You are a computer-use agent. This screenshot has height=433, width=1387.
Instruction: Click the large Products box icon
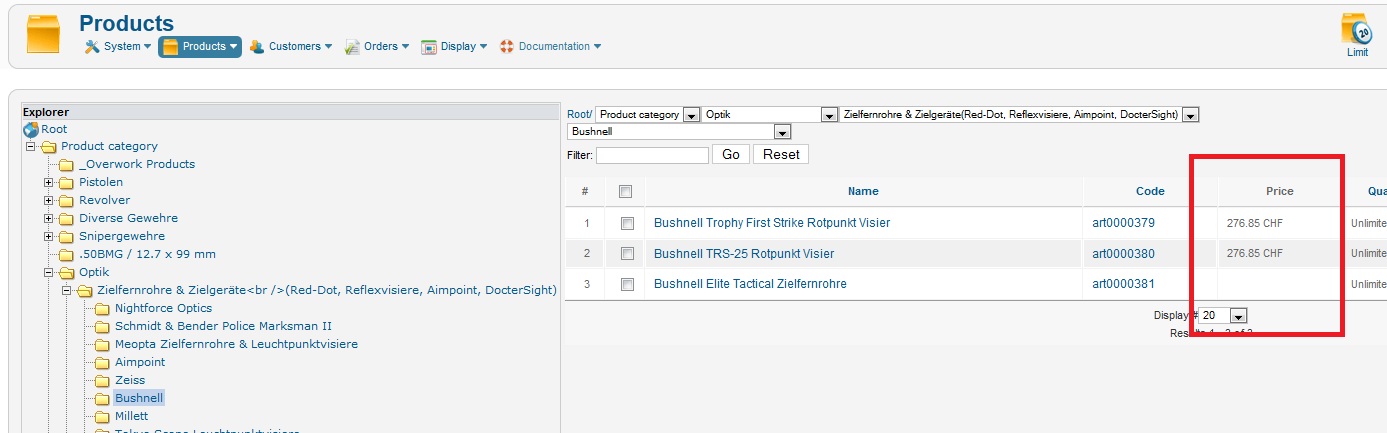pyautogui.click(x=43, y=34)
